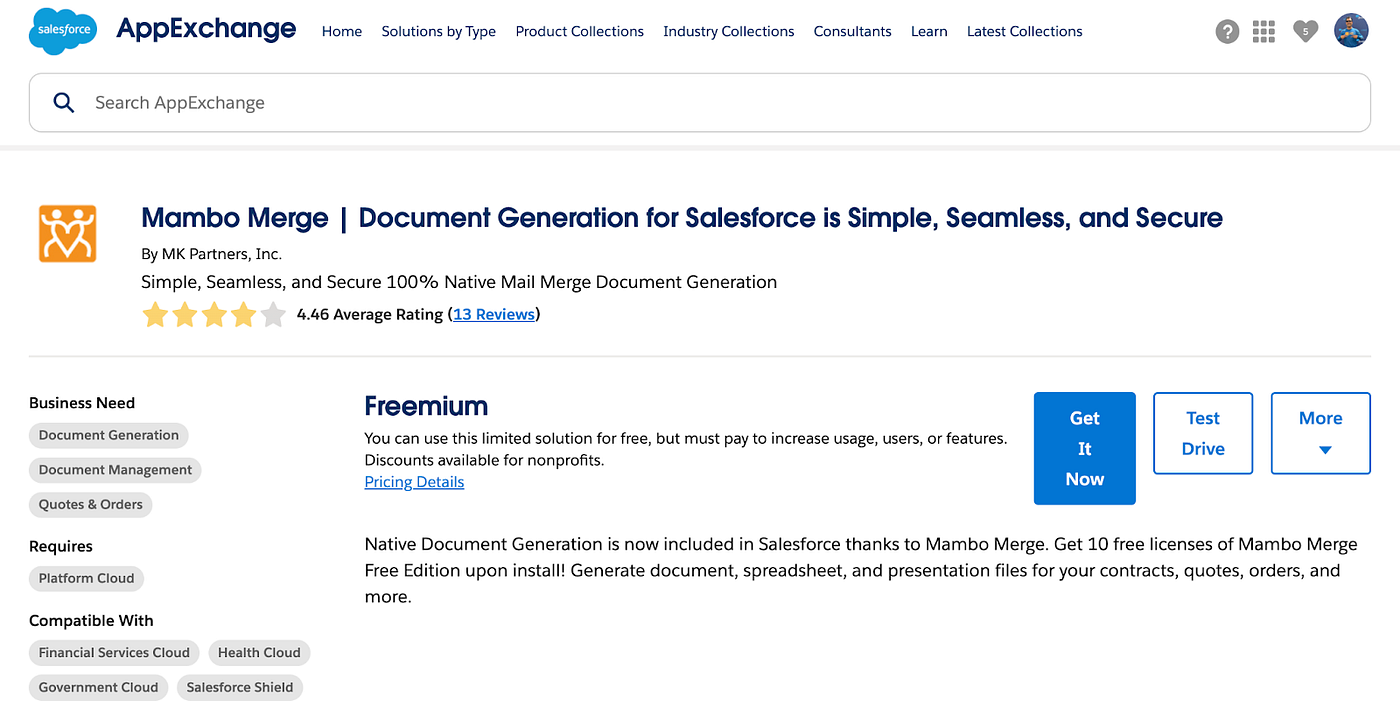Select the Quotes & Orders tag
The width and height of the screenshot is (1400, 701).
(x=91, y=505)
